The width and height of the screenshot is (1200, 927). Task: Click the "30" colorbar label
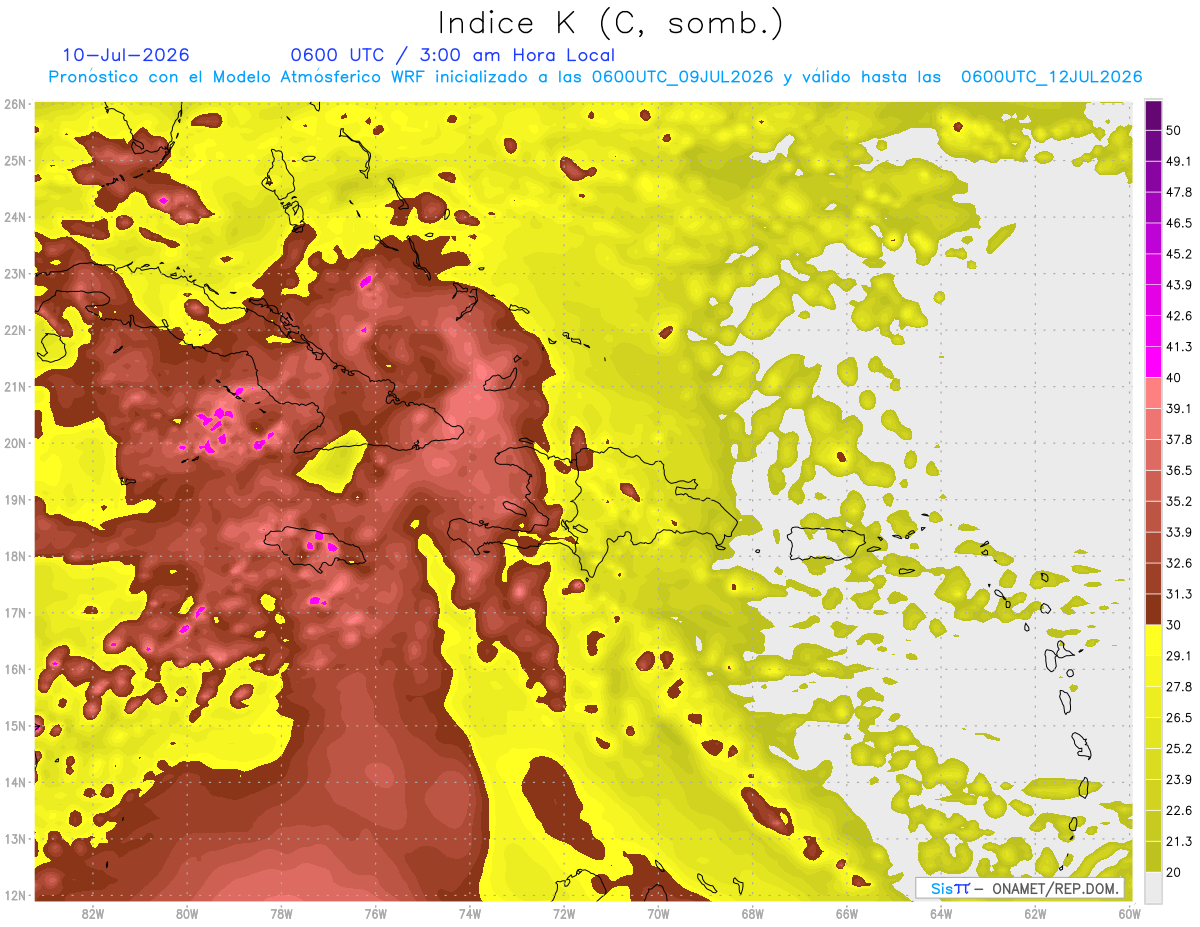pyautogui.click(x=1174, y=625)
